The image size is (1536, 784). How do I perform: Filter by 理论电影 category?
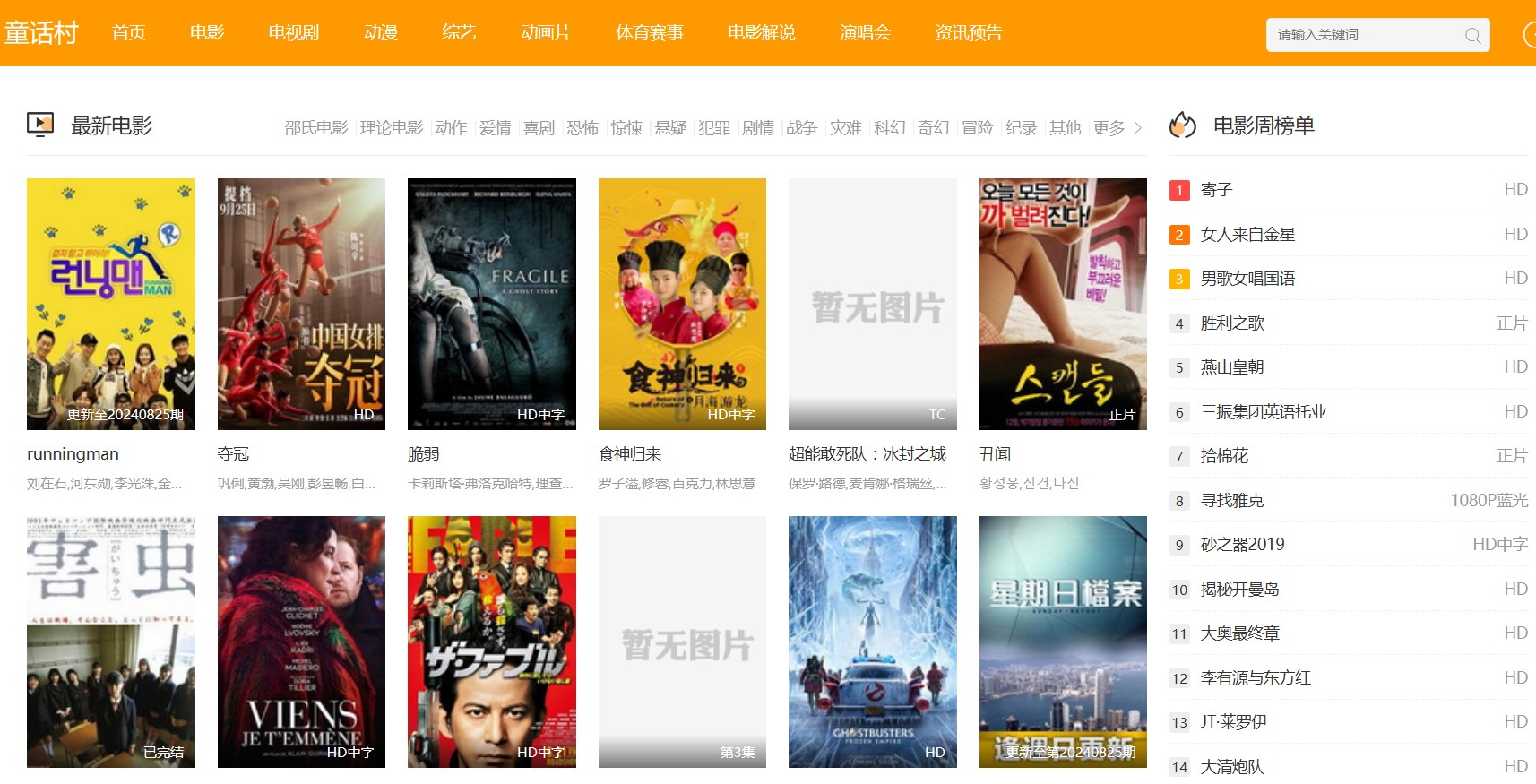tap(392, 127)
